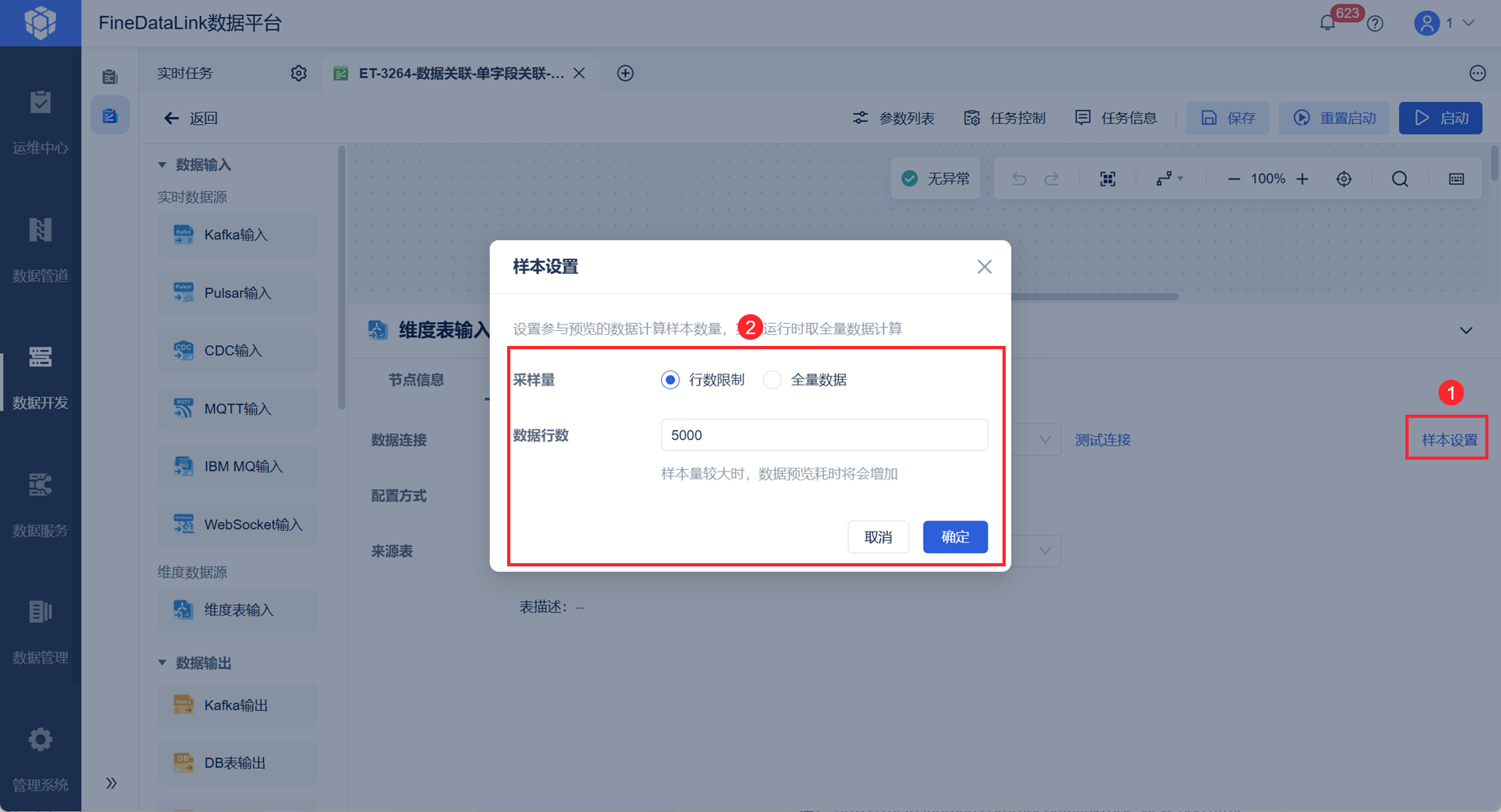
Task: Close the 样本设置 dialog
Action: click(984, 267)
